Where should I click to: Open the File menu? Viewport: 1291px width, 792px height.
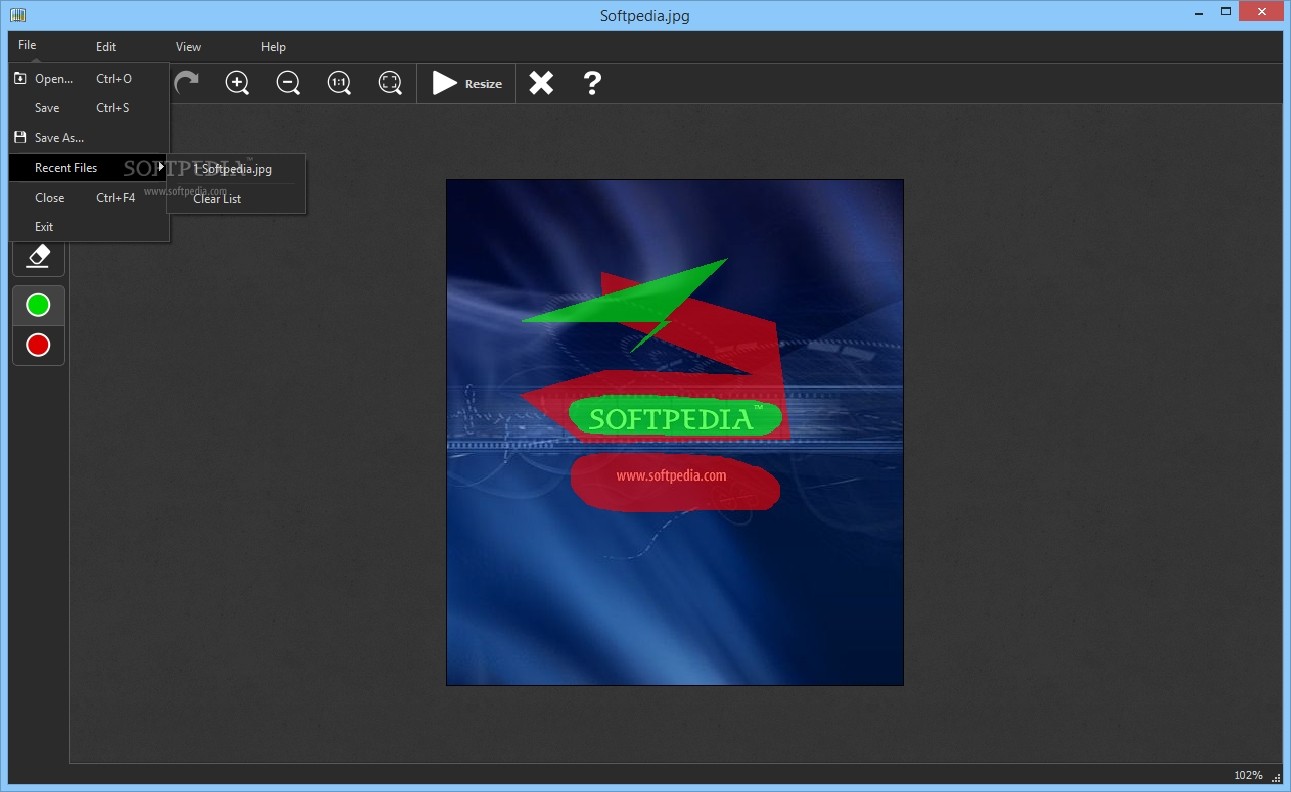pyautogui.click(x=27, y=45)
